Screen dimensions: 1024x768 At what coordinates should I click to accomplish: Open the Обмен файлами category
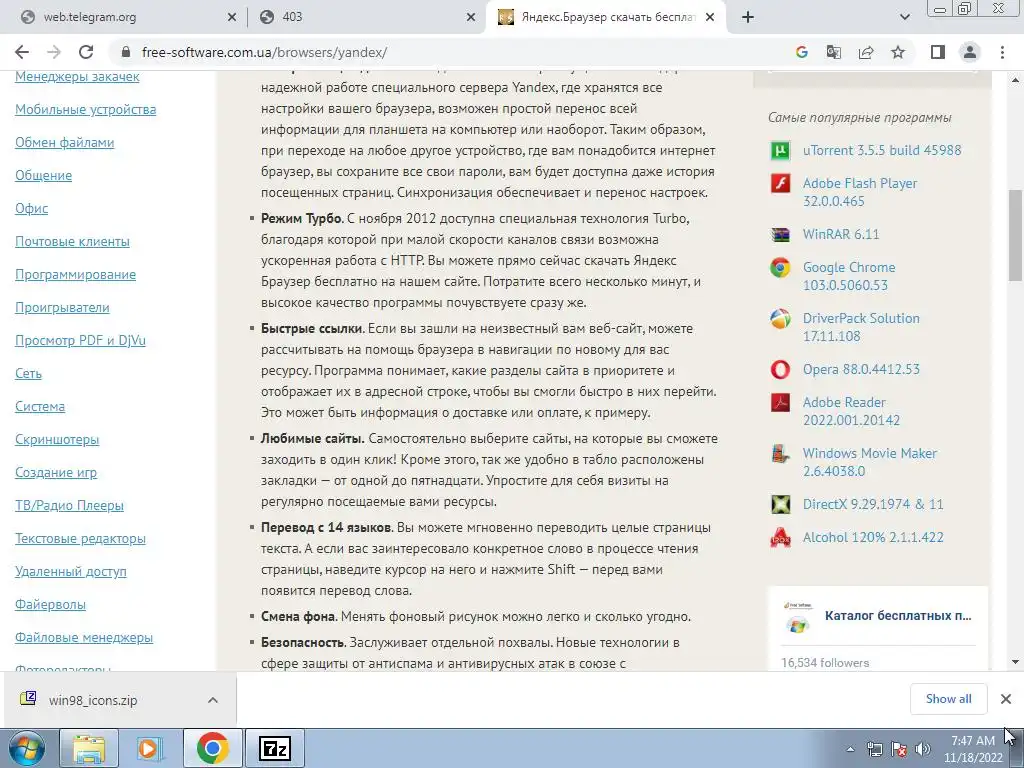pos(65,142)
